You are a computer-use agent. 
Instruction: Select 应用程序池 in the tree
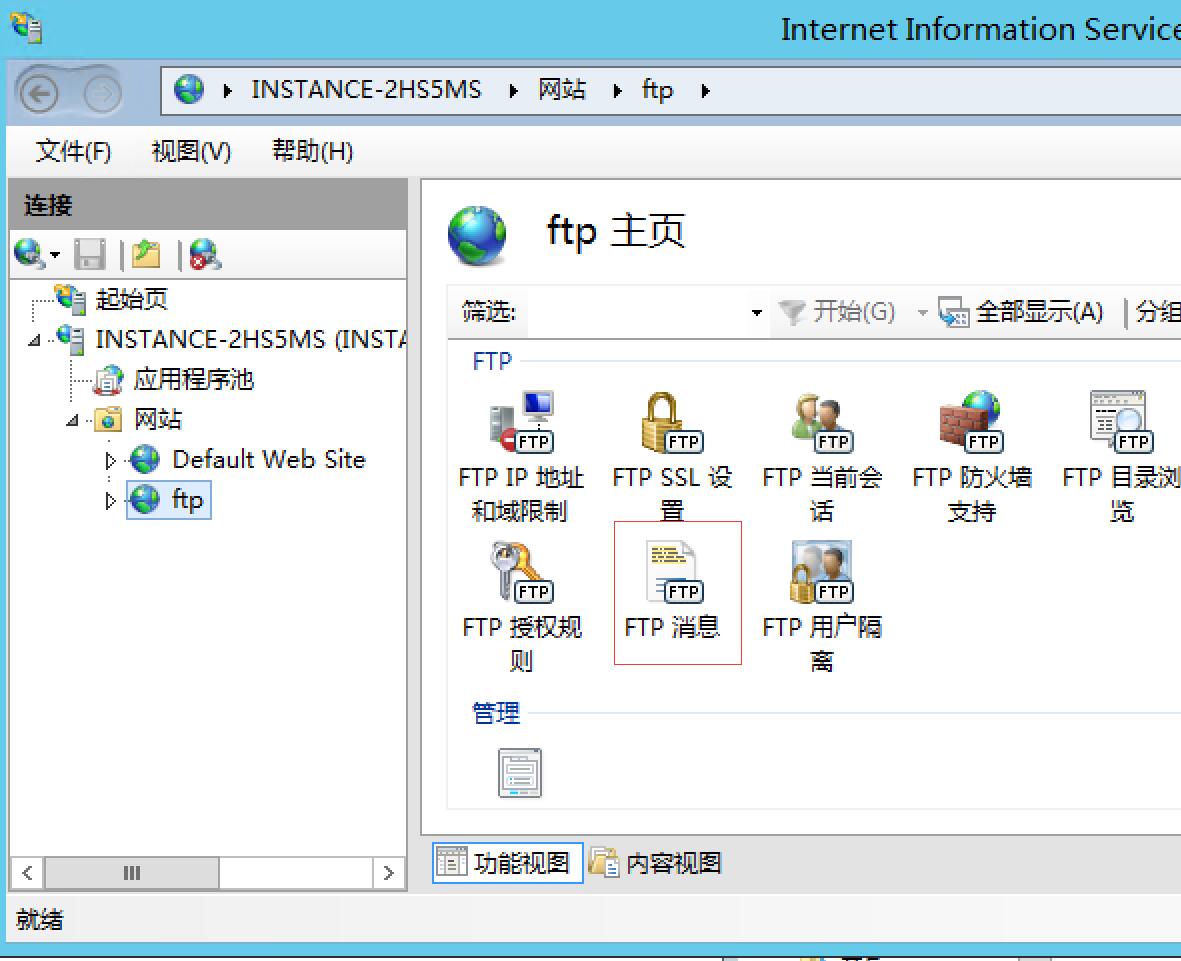pos(194,379)
